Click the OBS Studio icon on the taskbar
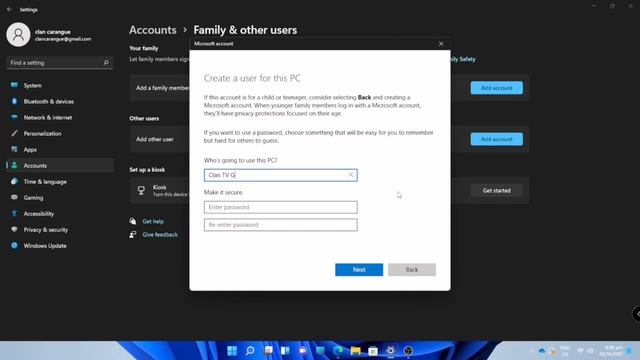Screen dimensions: 640x360 [408, 351]
